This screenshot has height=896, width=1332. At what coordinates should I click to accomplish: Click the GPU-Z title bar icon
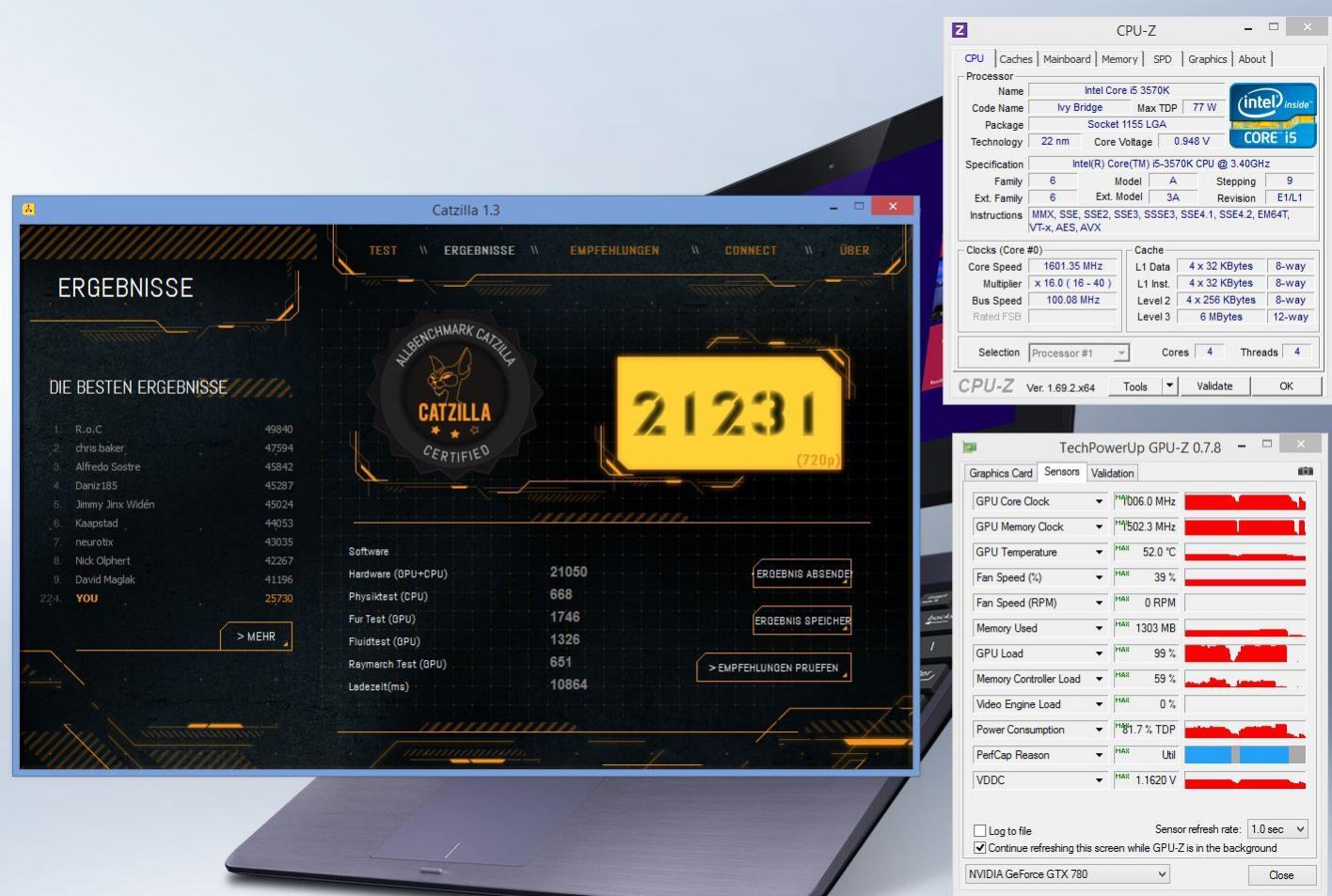969,447
